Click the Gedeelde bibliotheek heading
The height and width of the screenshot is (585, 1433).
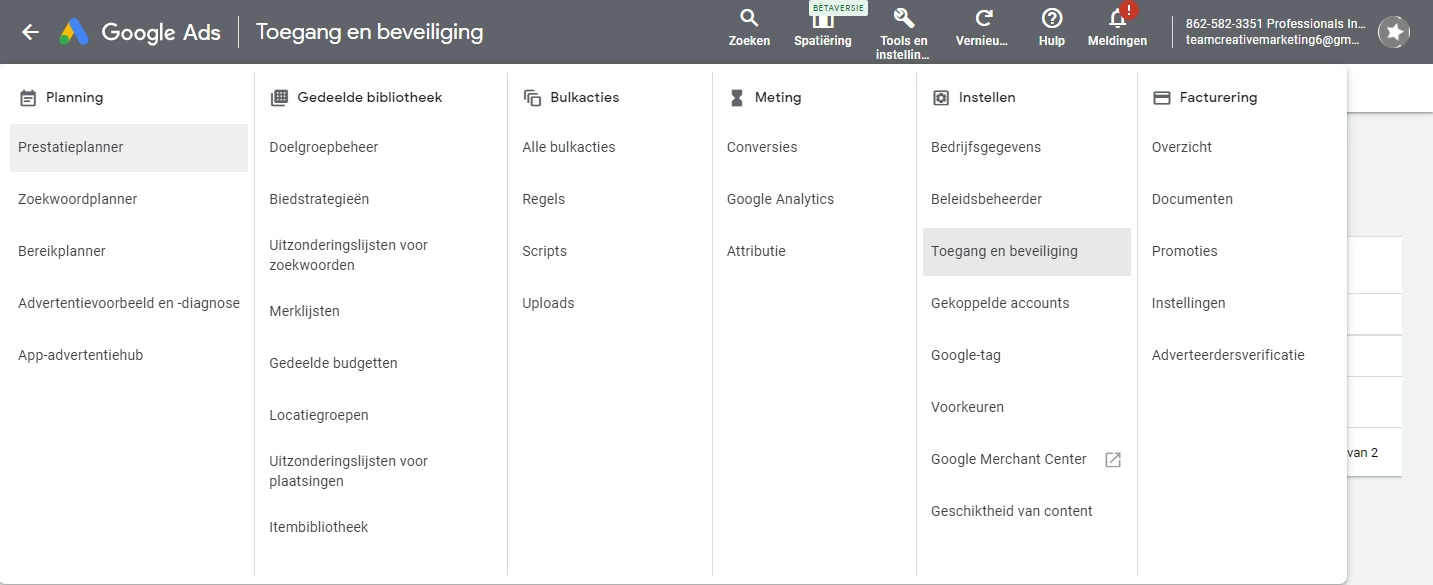[370, 98]
